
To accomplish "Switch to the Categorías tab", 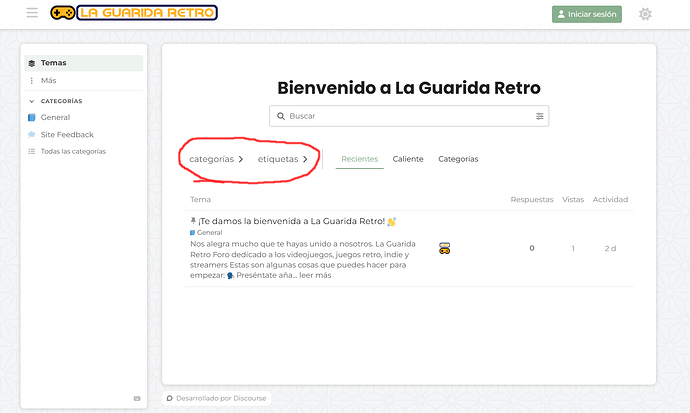I will point(458,159).
